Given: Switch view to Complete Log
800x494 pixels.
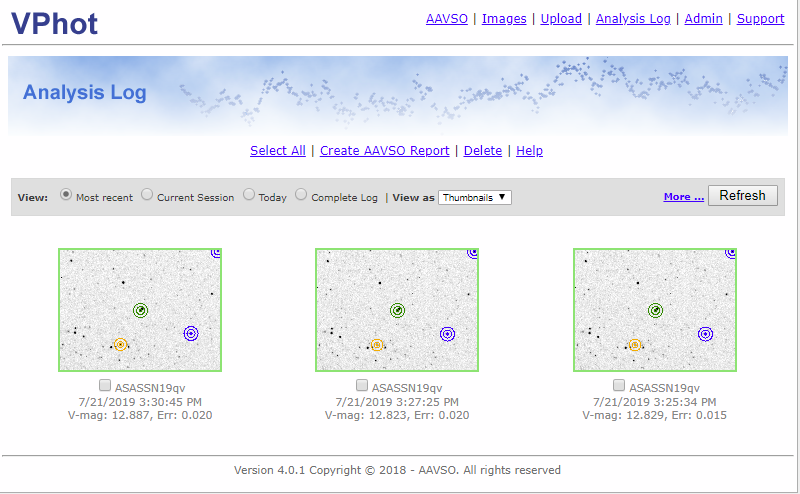Looking at the screenshot, I should coord(302,195).
